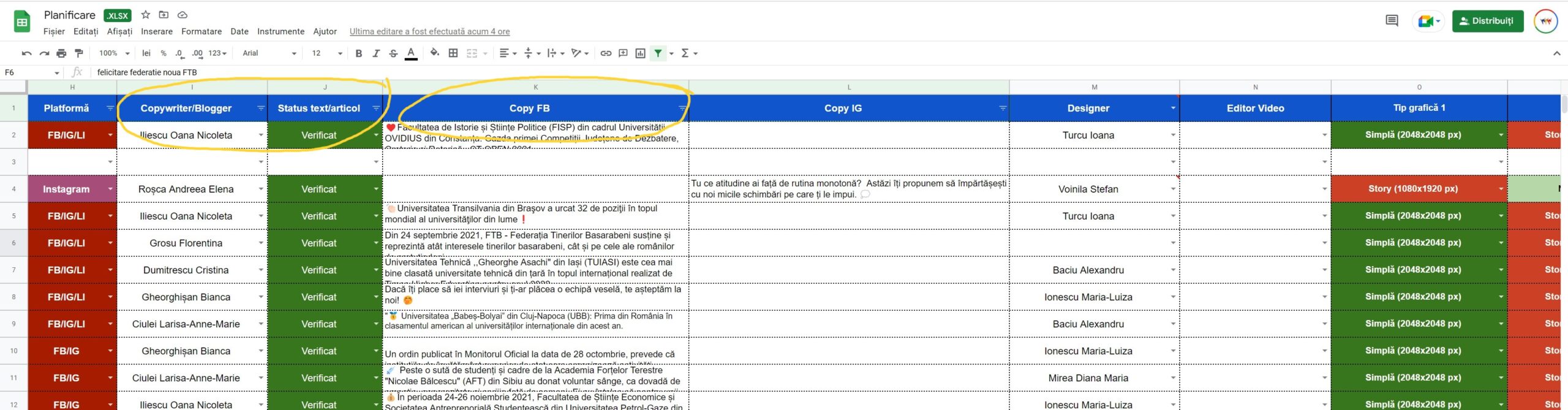Toggle the green filter button
This screenshot has height=410, width=1568.
pos(658,53)
